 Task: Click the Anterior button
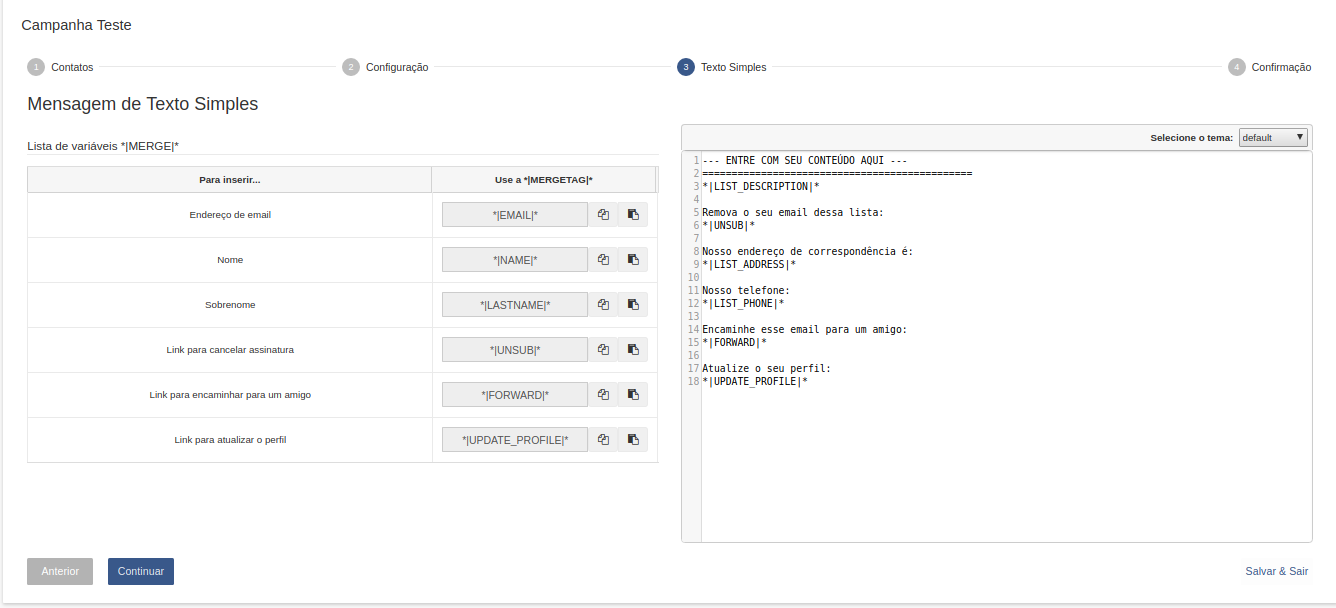pyautogui.click(x=60, y=571)
